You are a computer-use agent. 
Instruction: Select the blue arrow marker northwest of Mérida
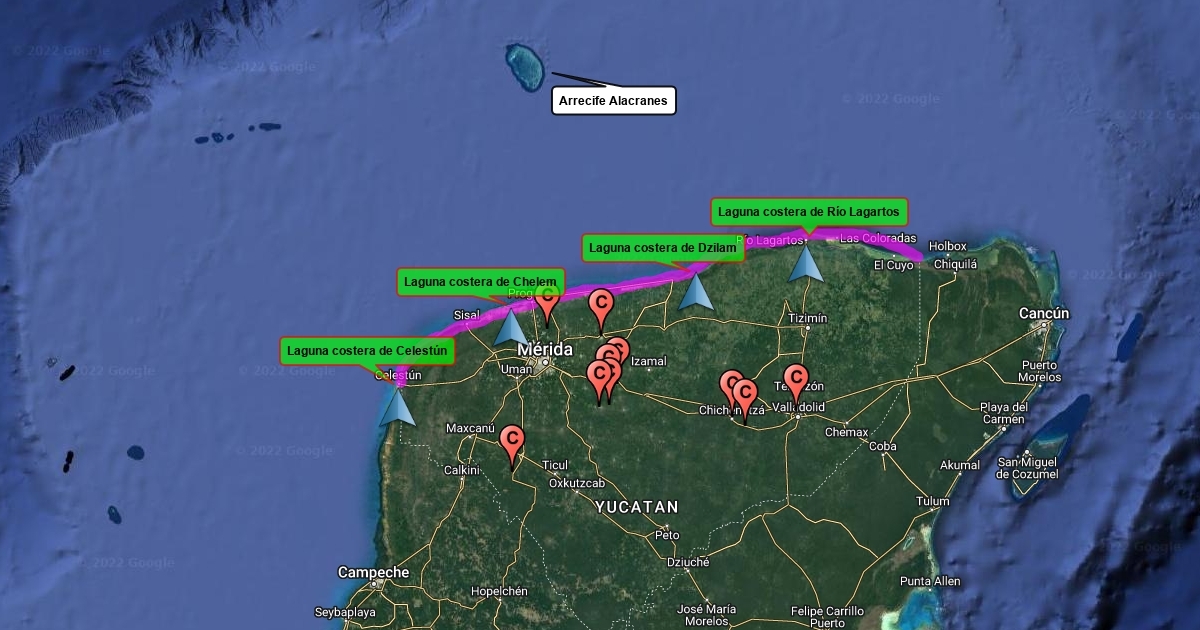pos(511,327)
